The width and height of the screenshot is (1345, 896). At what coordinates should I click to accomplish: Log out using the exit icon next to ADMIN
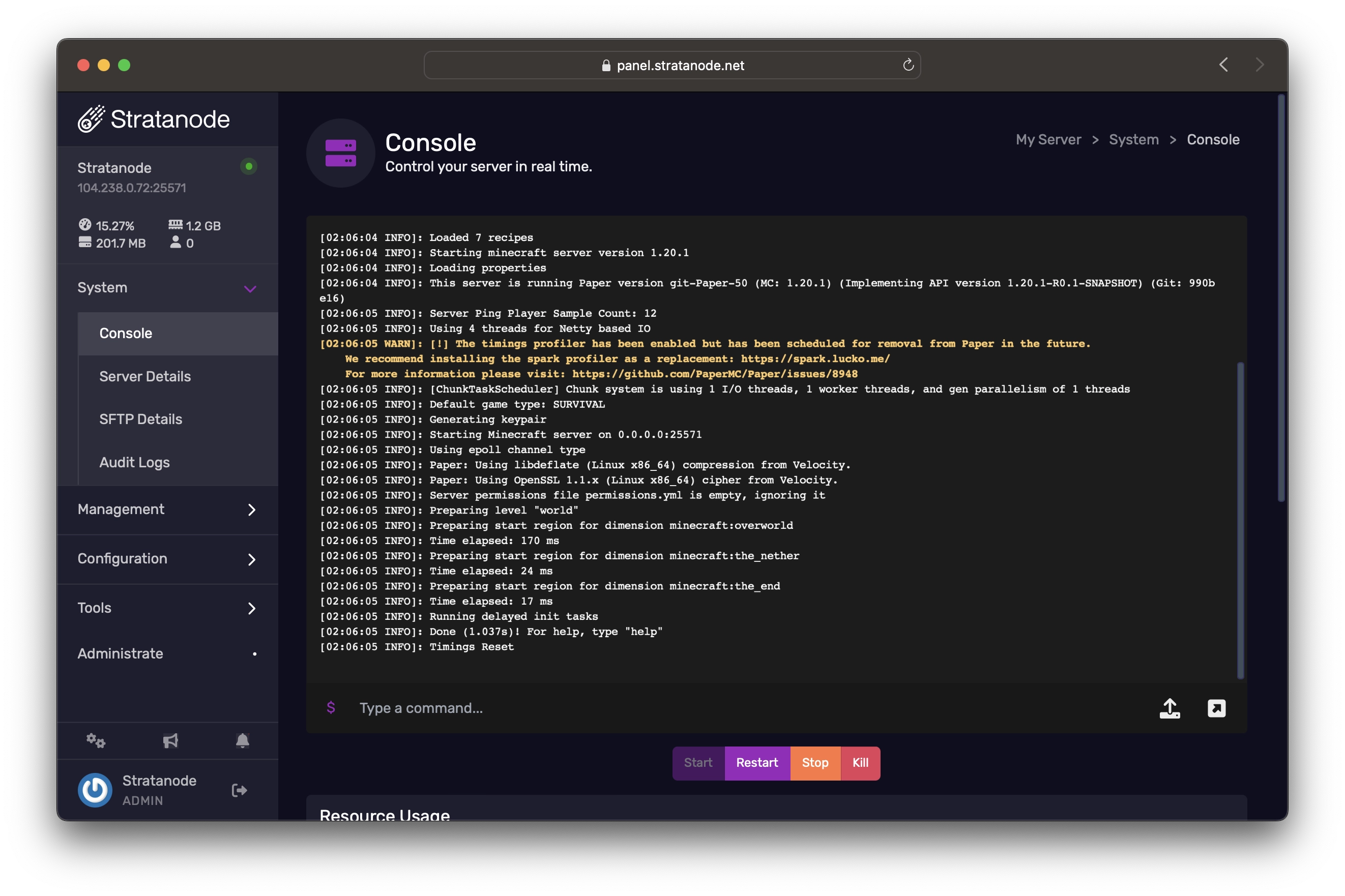(x=239, y=790)
